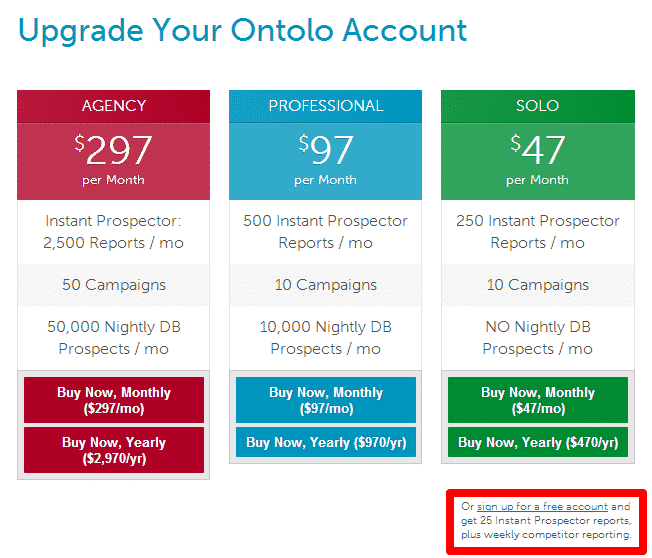
Task: Click the Upgrade Your Ontolo Account heading
Action: (242, 31)
